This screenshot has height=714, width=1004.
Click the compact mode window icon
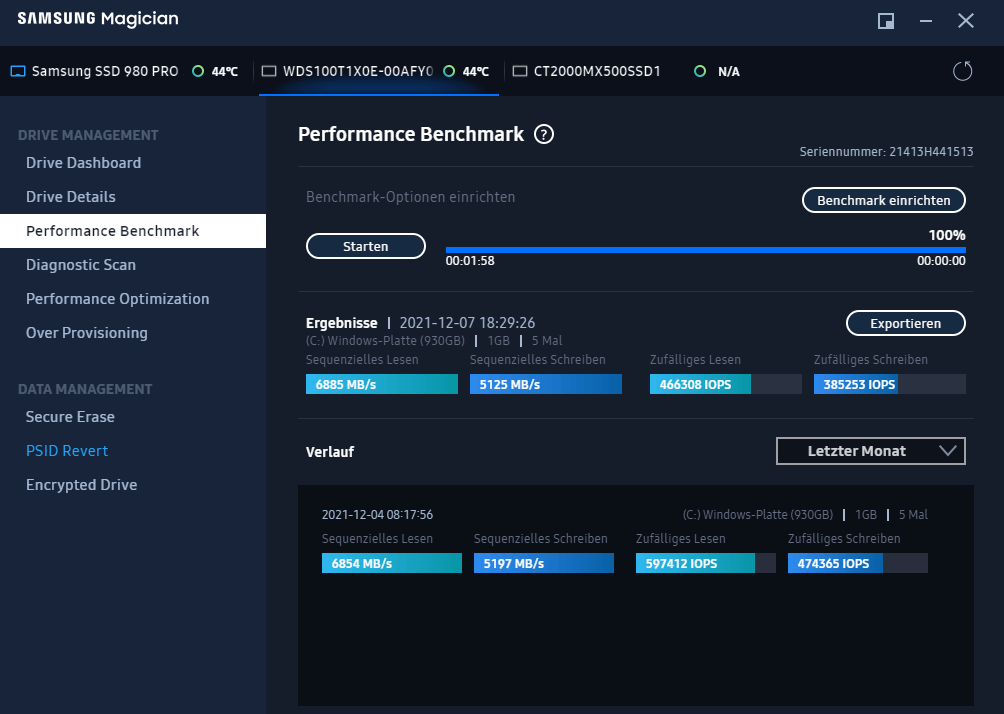[886, 21]
